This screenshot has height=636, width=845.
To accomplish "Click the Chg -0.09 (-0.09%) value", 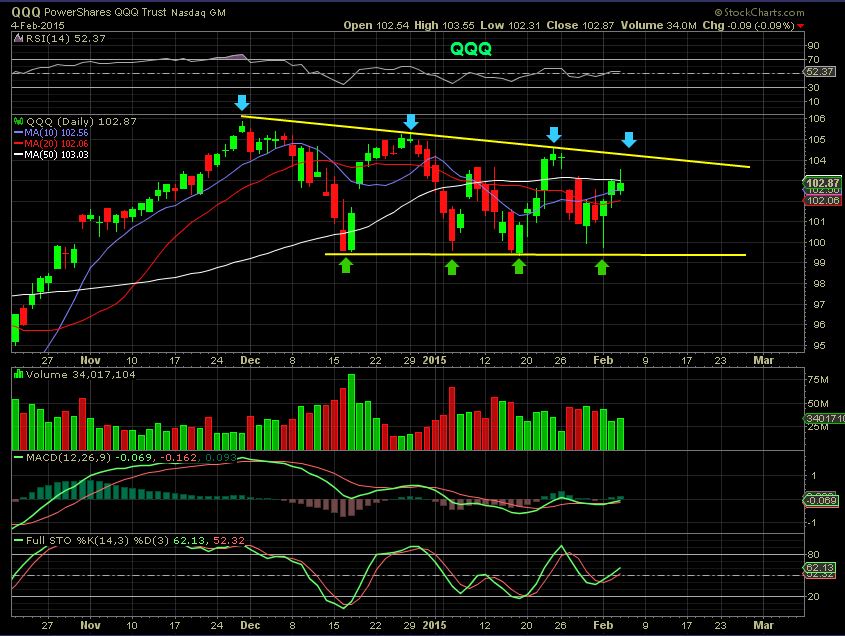I will (748, 25).
